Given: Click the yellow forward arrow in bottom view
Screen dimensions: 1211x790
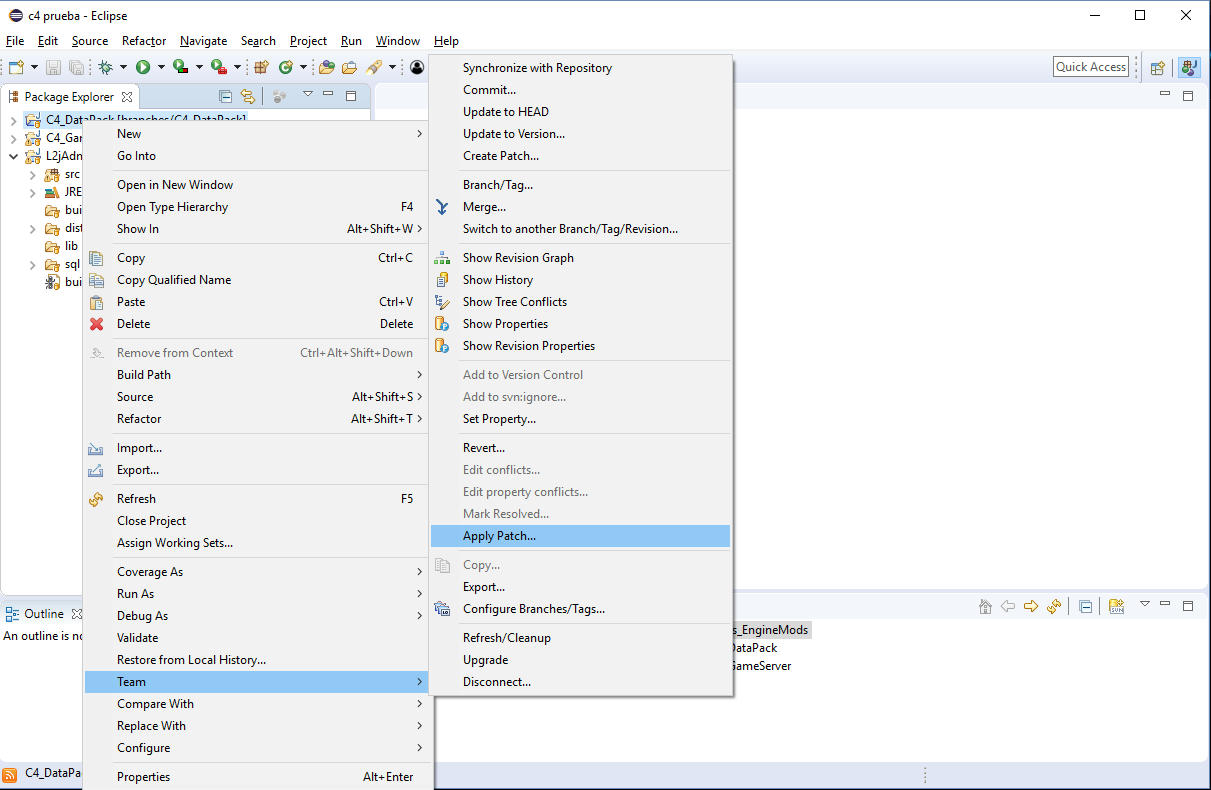Looking at the screenshot, I should click(x=1031, y=606).
